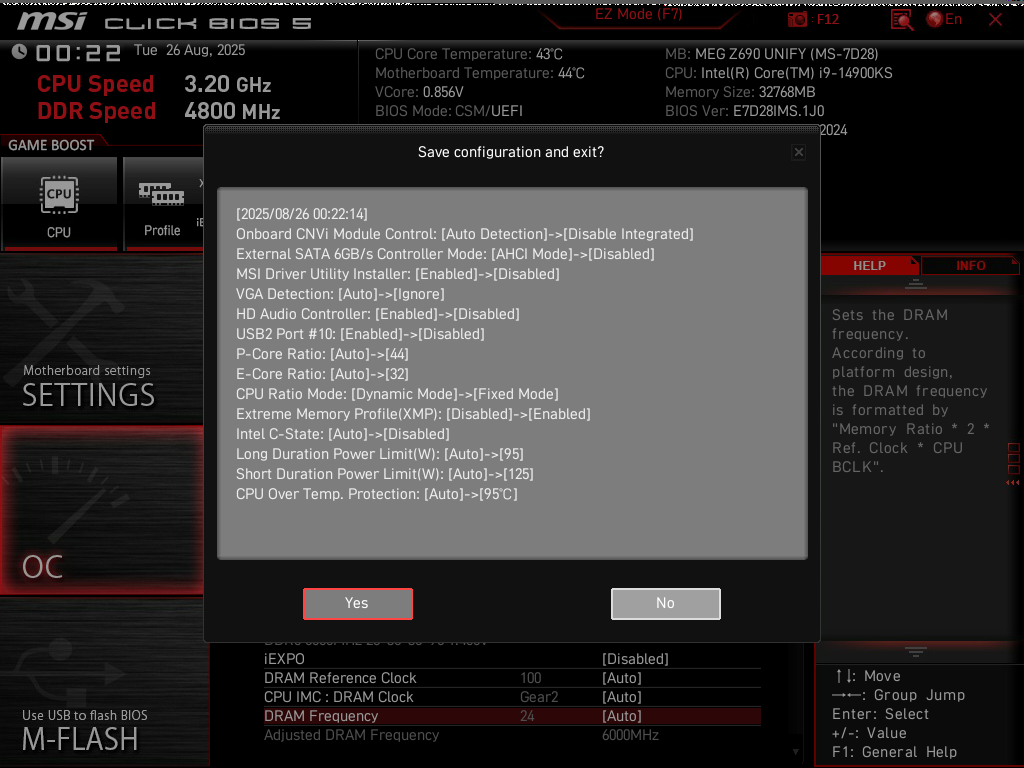Exit BIOS with the red X icon
This screenshot has height=768, width=1024.
coord(995,20)
